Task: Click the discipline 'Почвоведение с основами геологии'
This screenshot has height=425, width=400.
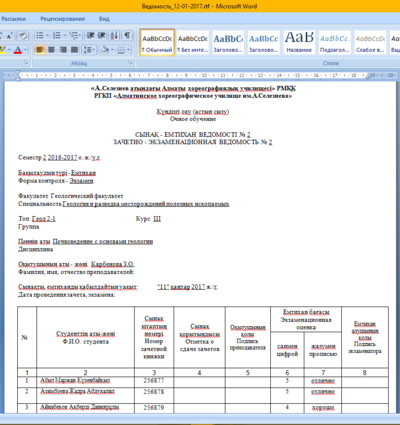Action: coord(103,241)
